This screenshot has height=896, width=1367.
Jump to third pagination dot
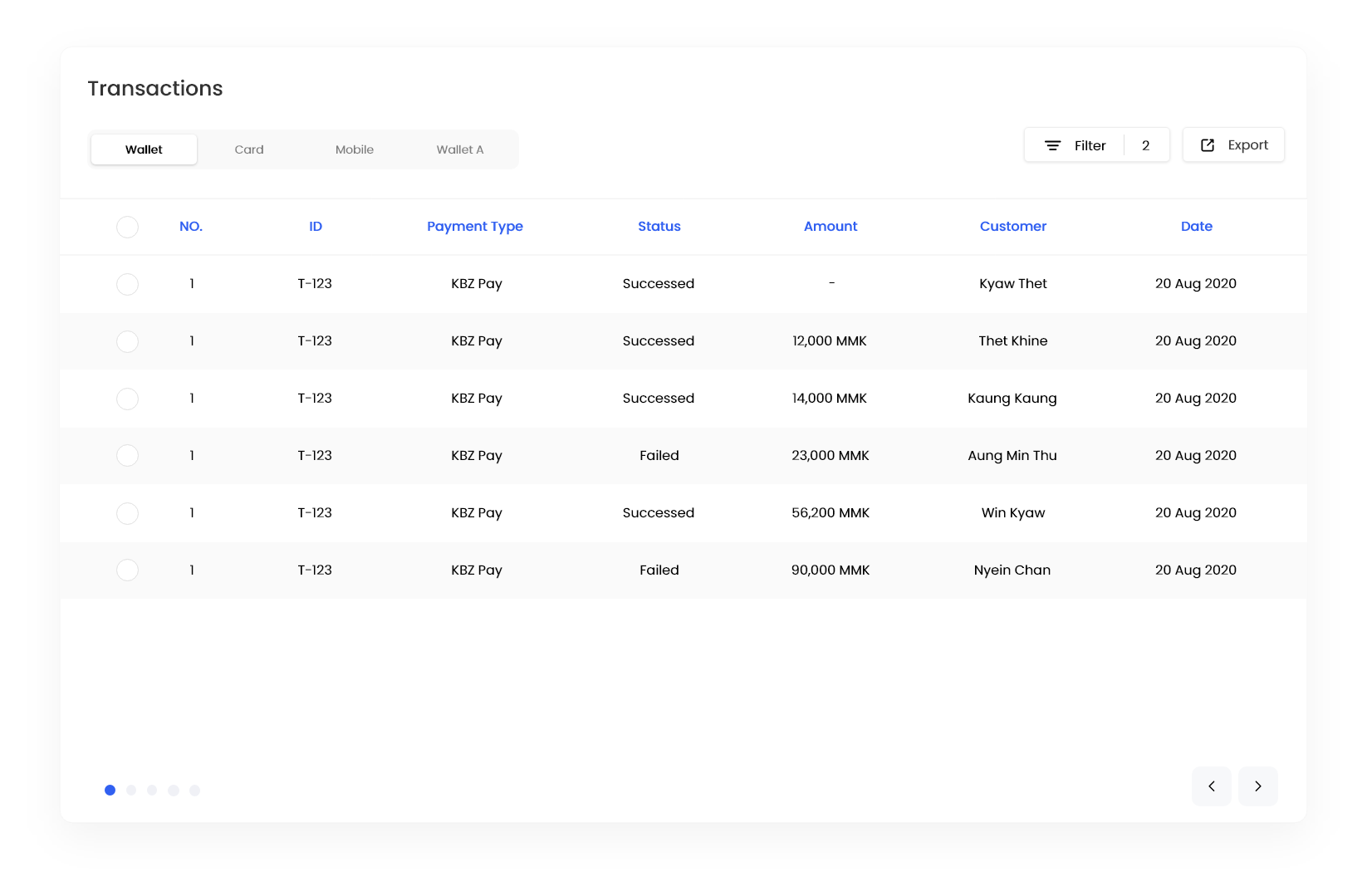(152, 790)
